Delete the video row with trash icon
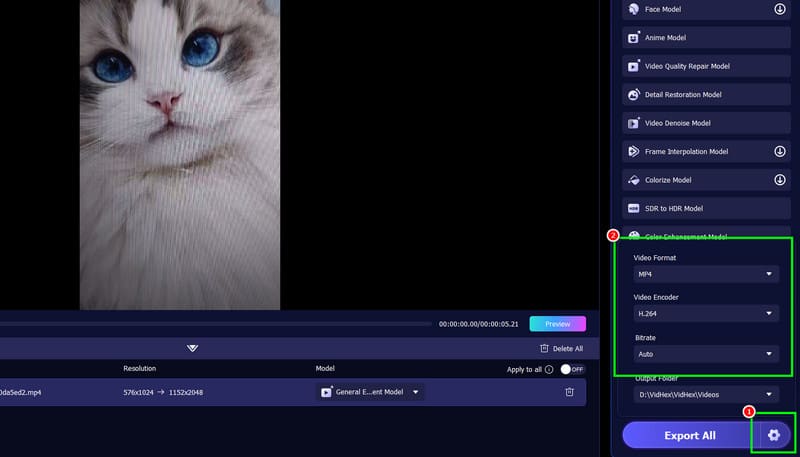 coord(569,392)
